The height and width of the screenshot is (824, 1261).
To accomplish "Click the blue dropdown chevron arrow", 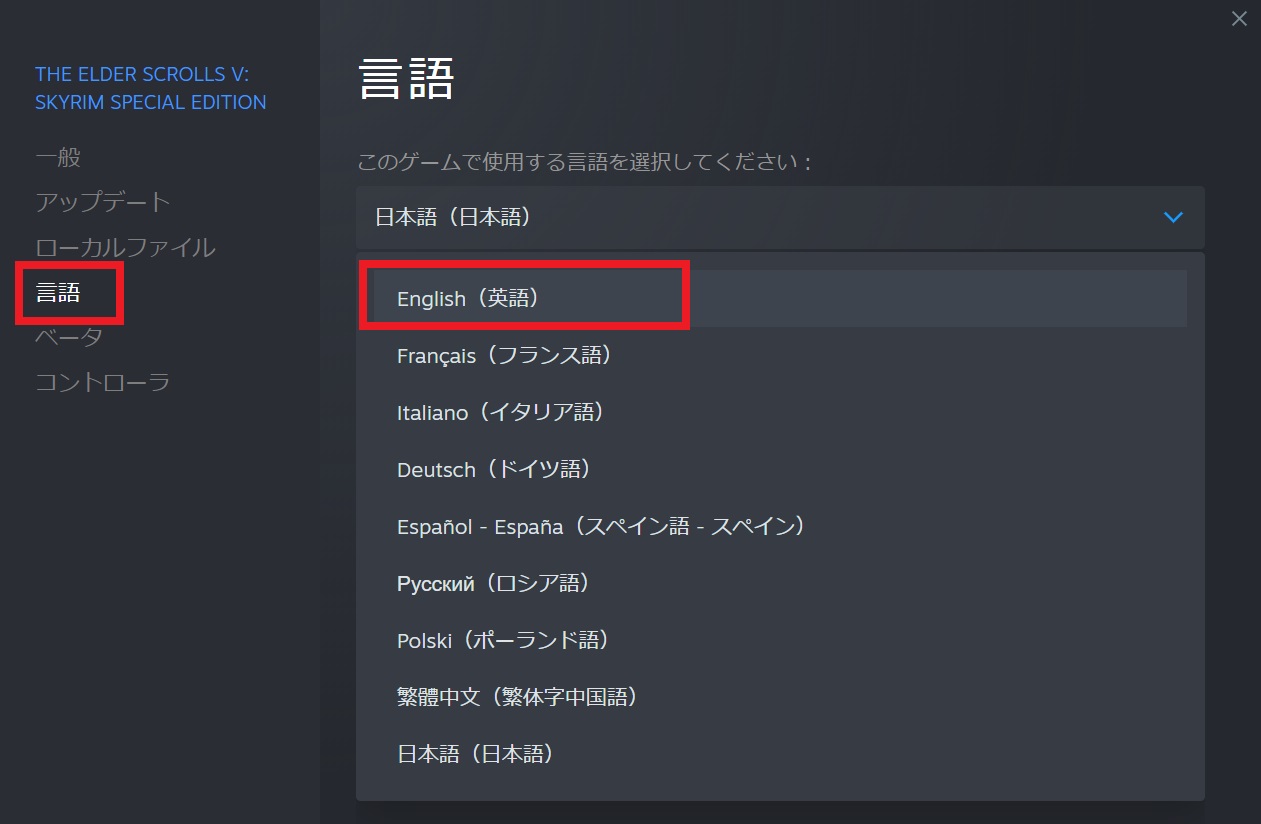I will click(x=1174, y=217).
